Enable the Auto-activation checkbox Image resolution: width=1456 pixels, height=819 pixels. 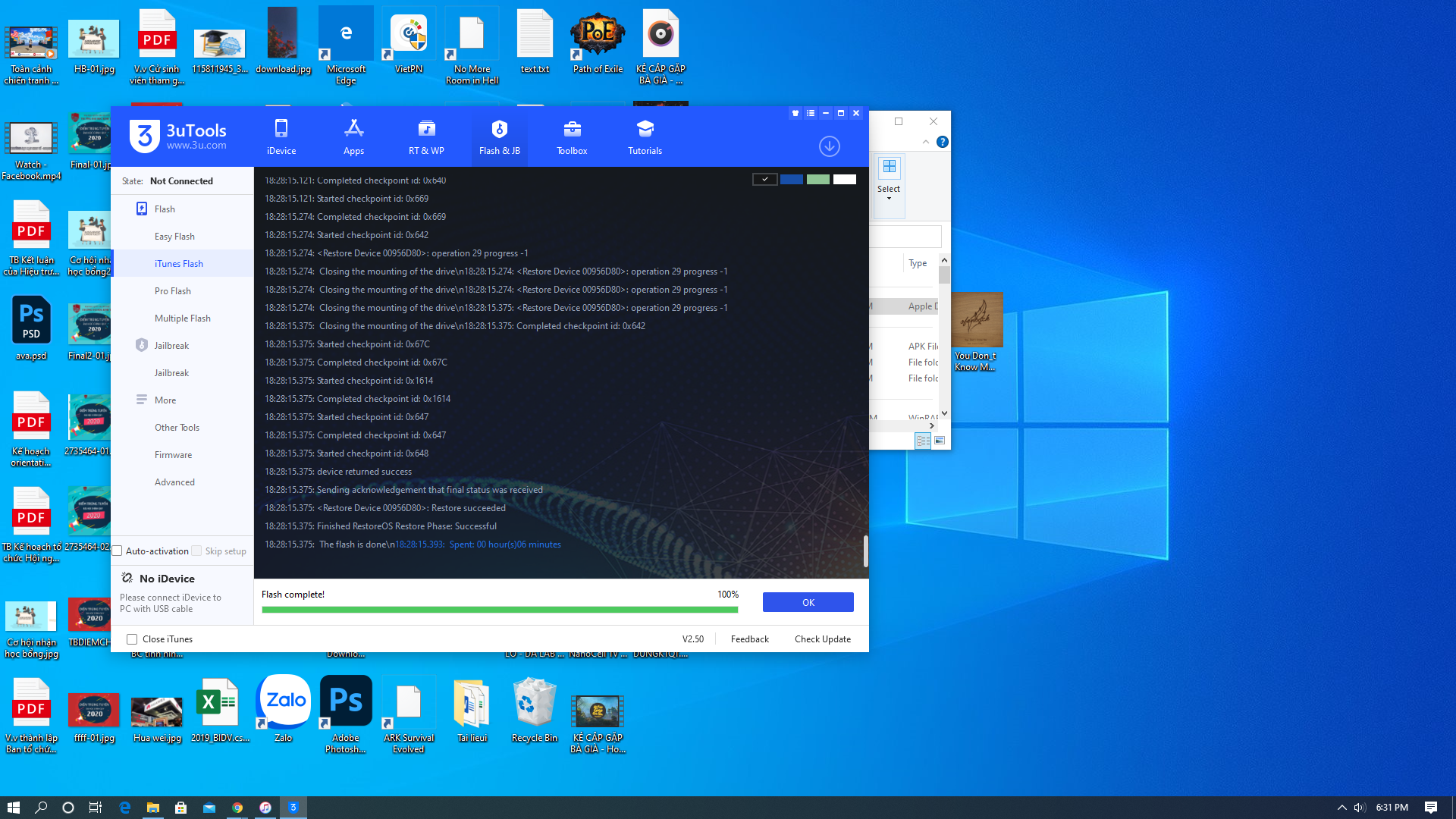click(118, 551)
